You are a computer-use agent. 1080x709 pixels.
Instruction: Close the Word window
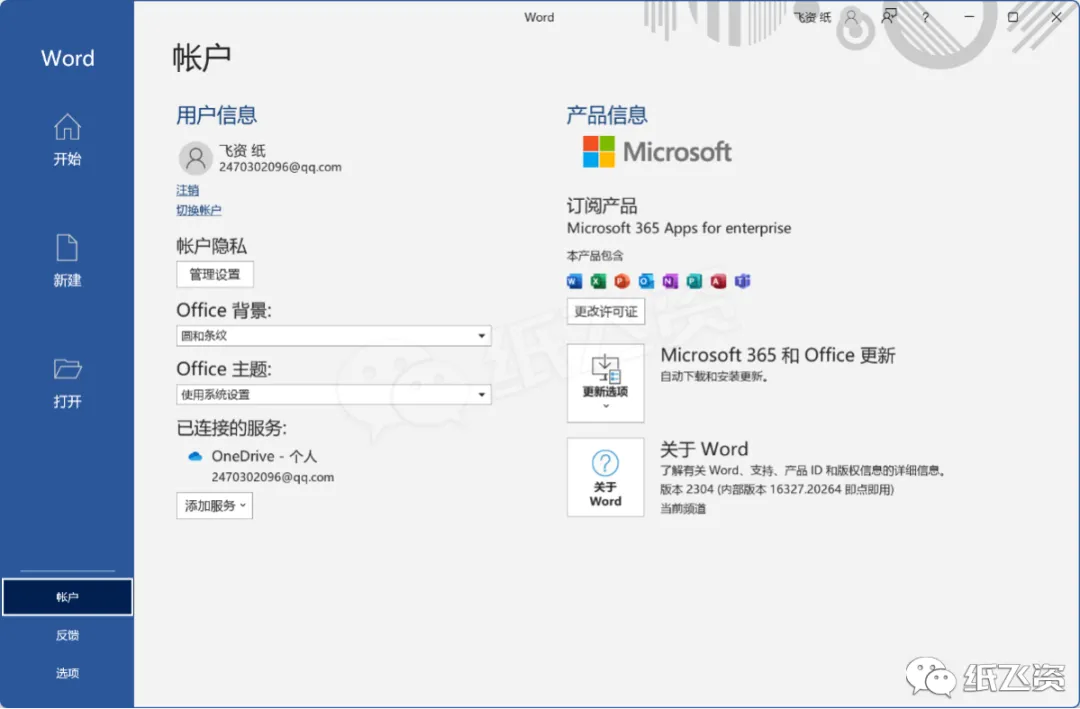1057,17
